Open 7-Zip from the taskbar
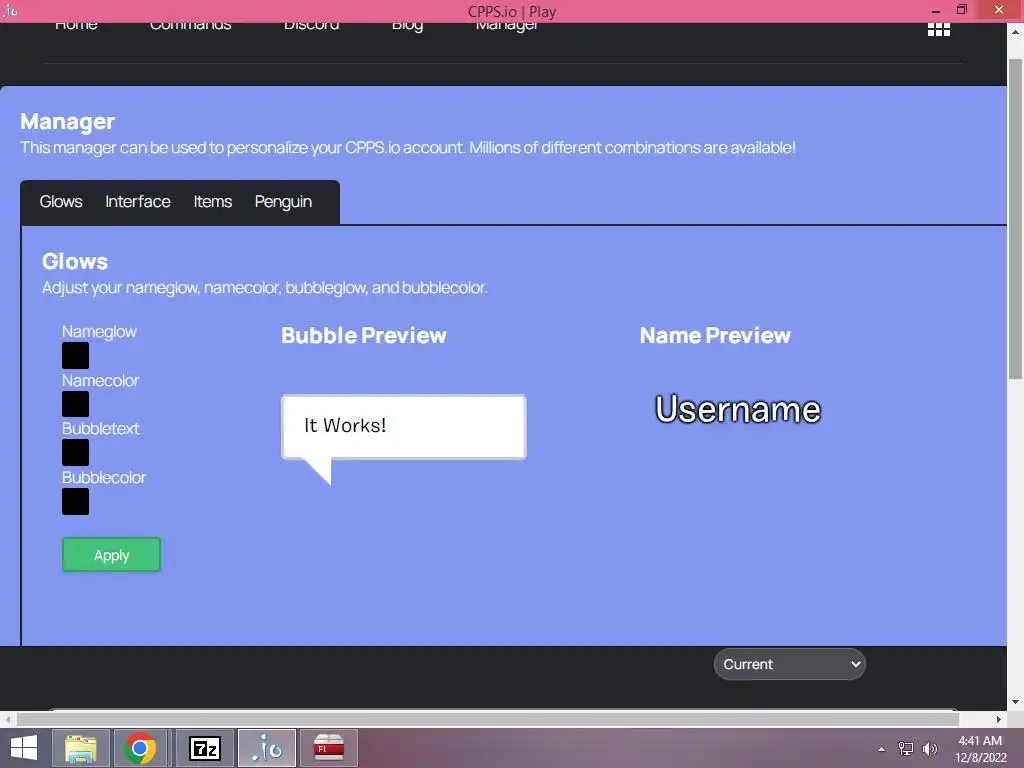 click(x=204, y=748)
